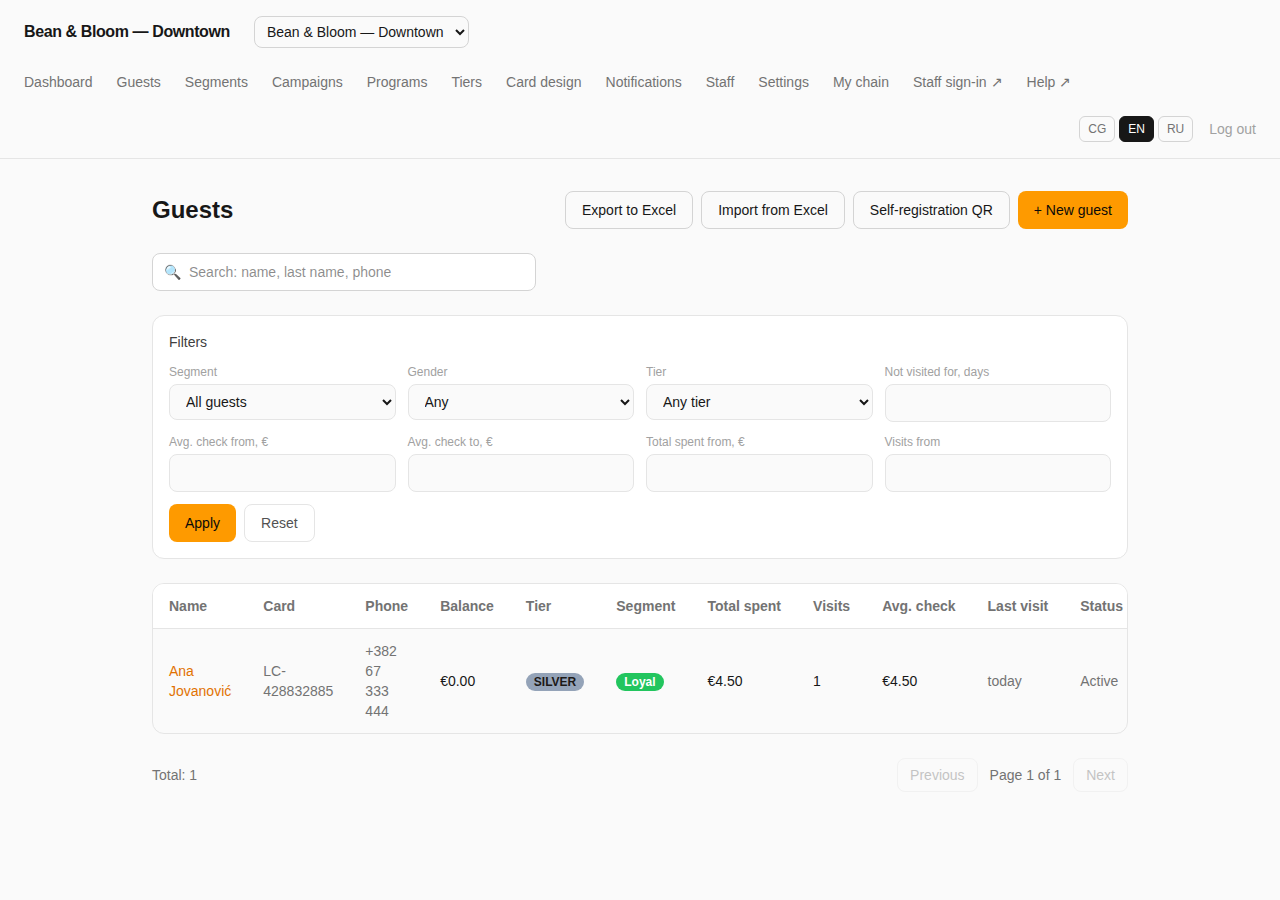Open the Settings page
1280x900 pixels.
click(x=783, y=82)
